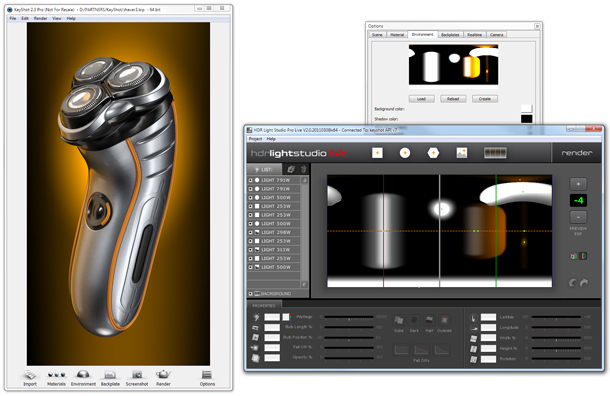Select the Outside light mode icon

(444, 321)
